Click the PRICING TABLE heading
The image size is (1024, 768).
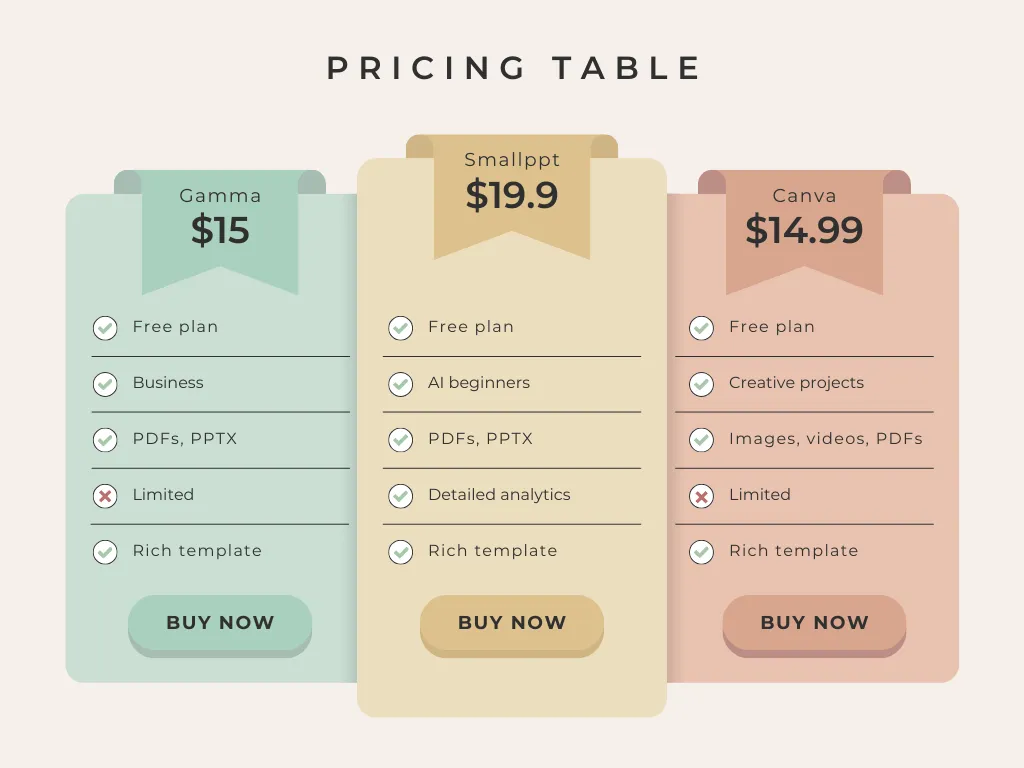(x=514, y=68)
